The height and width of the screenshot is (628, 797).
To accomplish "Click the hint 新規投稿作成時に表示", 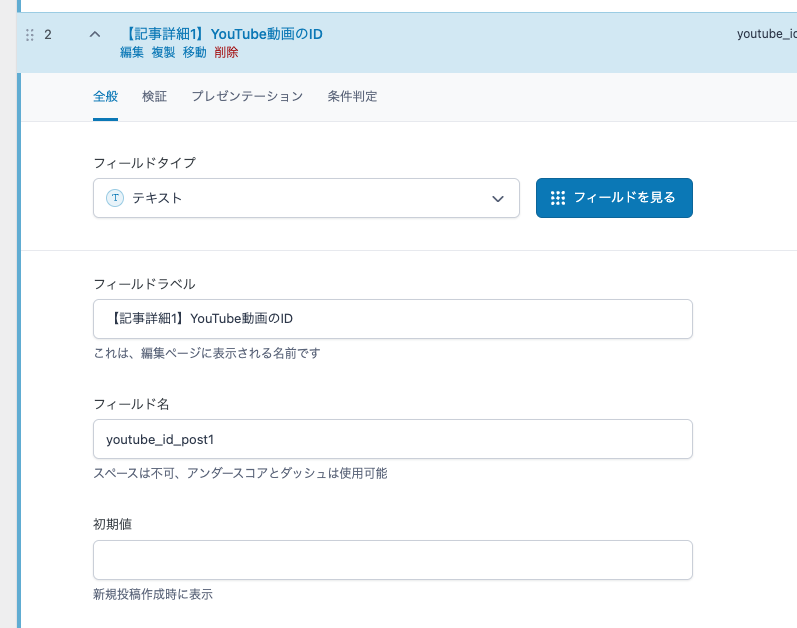I will (153, 594).
